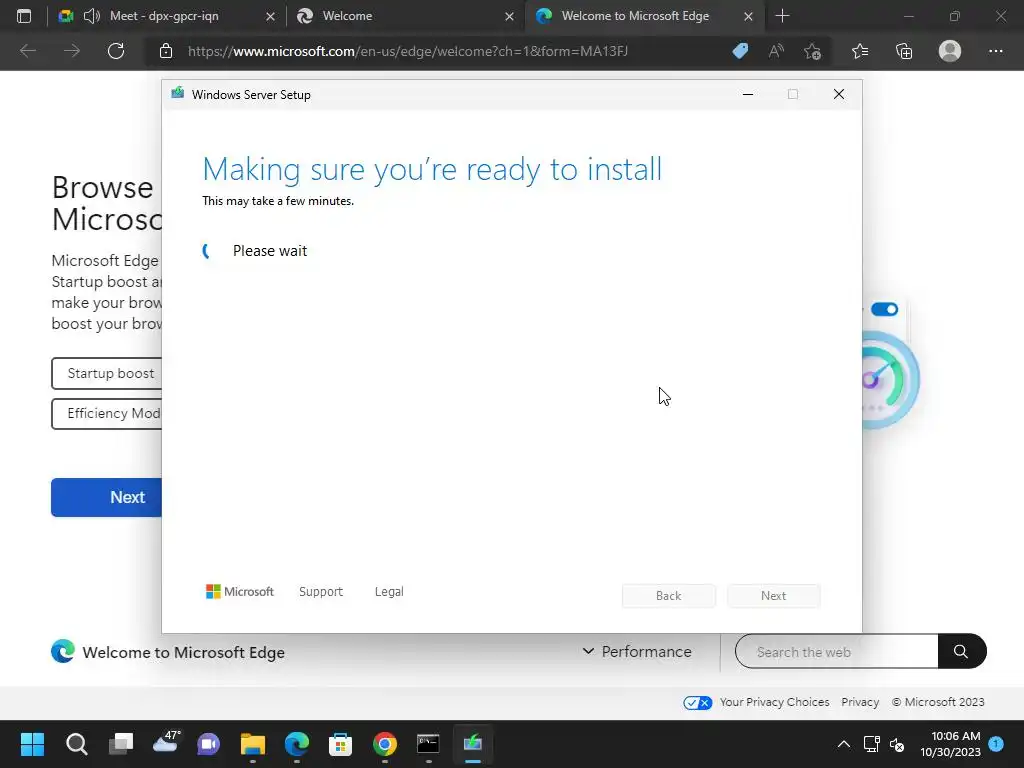Expand the Performance dropdown
This screenshot has width=1024, height=768.
point(637,652)
